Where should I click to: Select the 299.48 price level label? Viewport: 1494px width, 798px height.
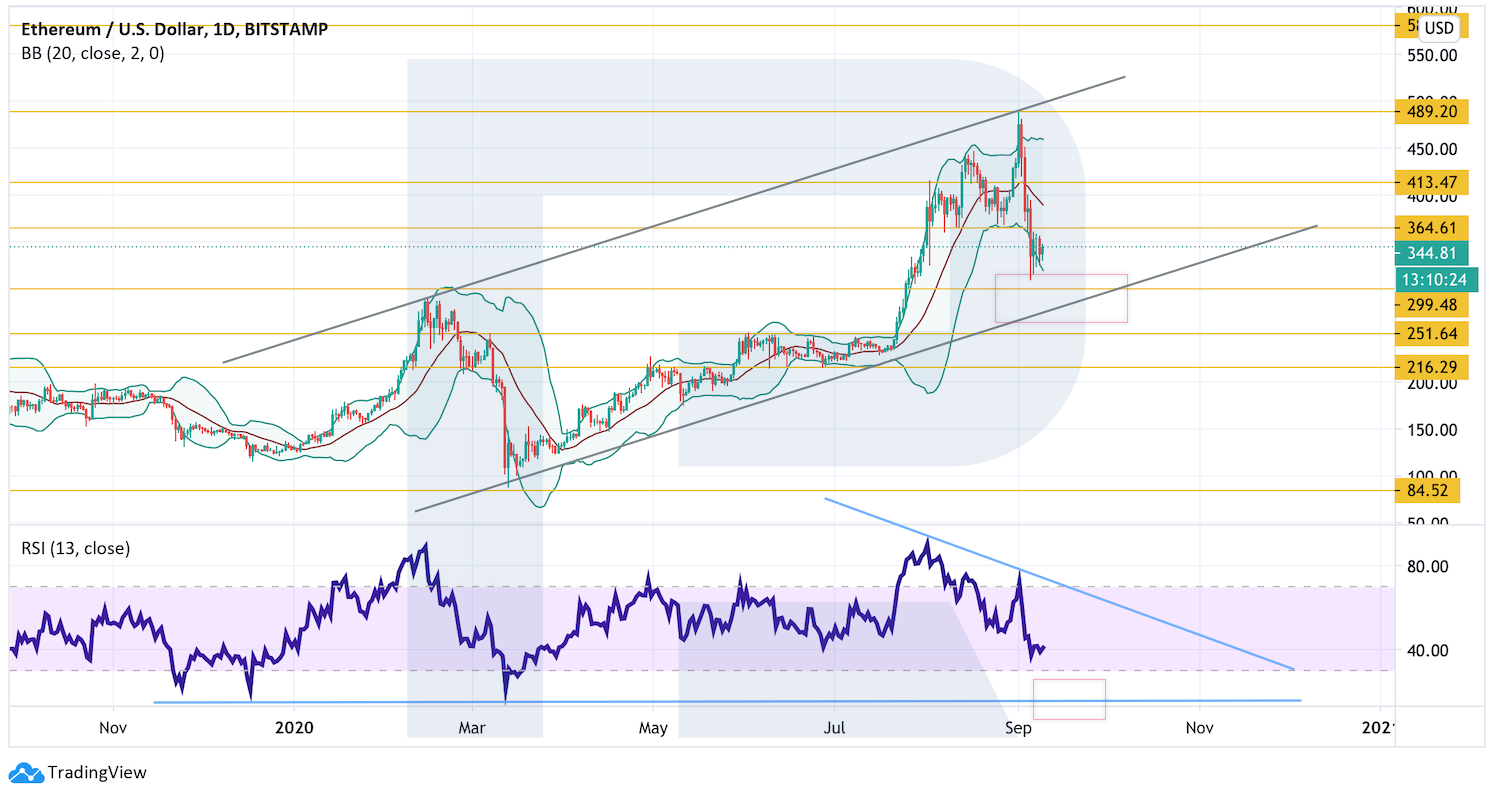pyautogui.click(x=1431, y=306)
